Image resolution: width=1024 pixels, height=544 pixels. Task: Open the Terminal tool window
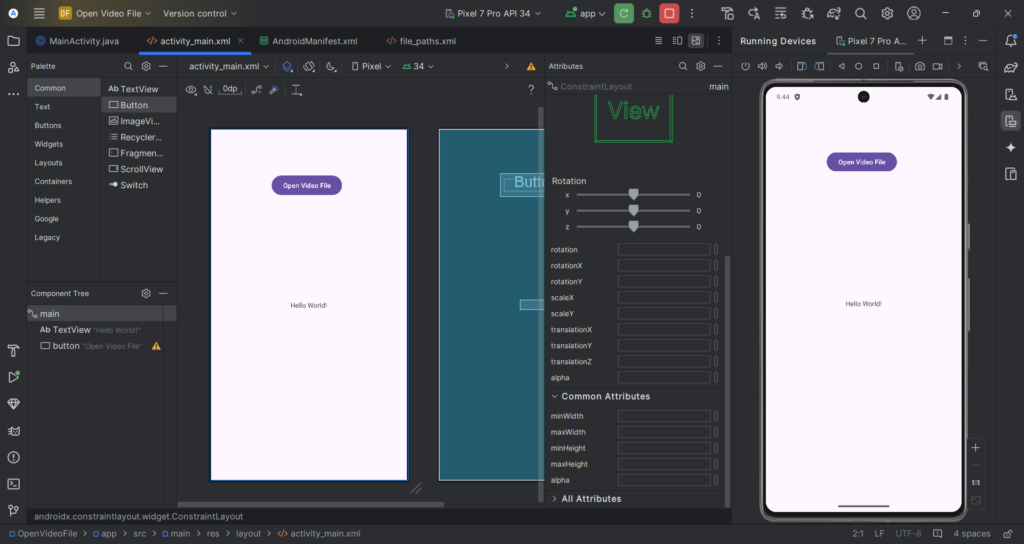13,484
